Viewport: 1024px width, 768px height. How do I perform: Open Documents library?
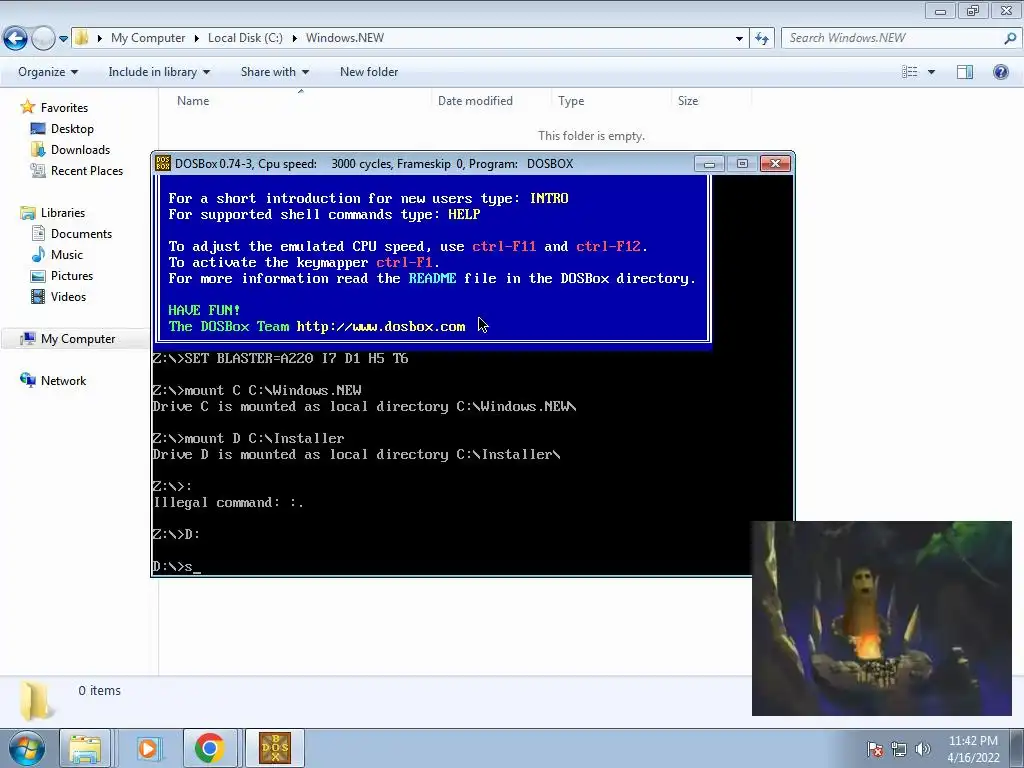tap(72, 233)
